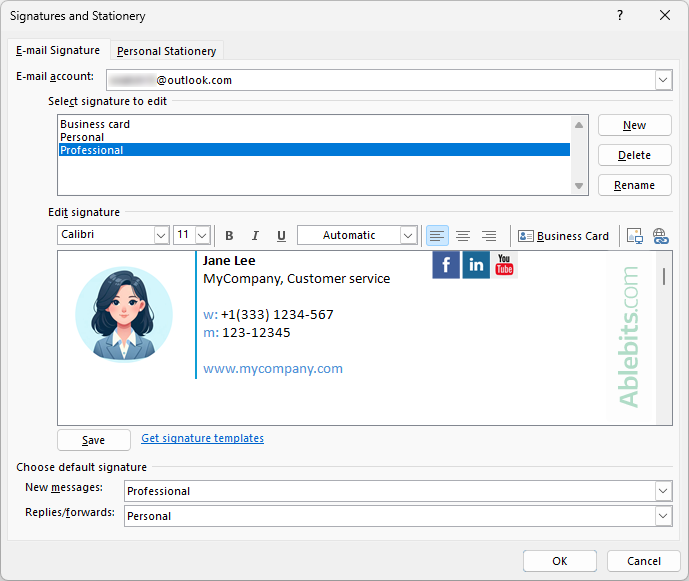Switch to the Personal Stationery tab
The image size is (689, 581).
click(x=166, y=51)
